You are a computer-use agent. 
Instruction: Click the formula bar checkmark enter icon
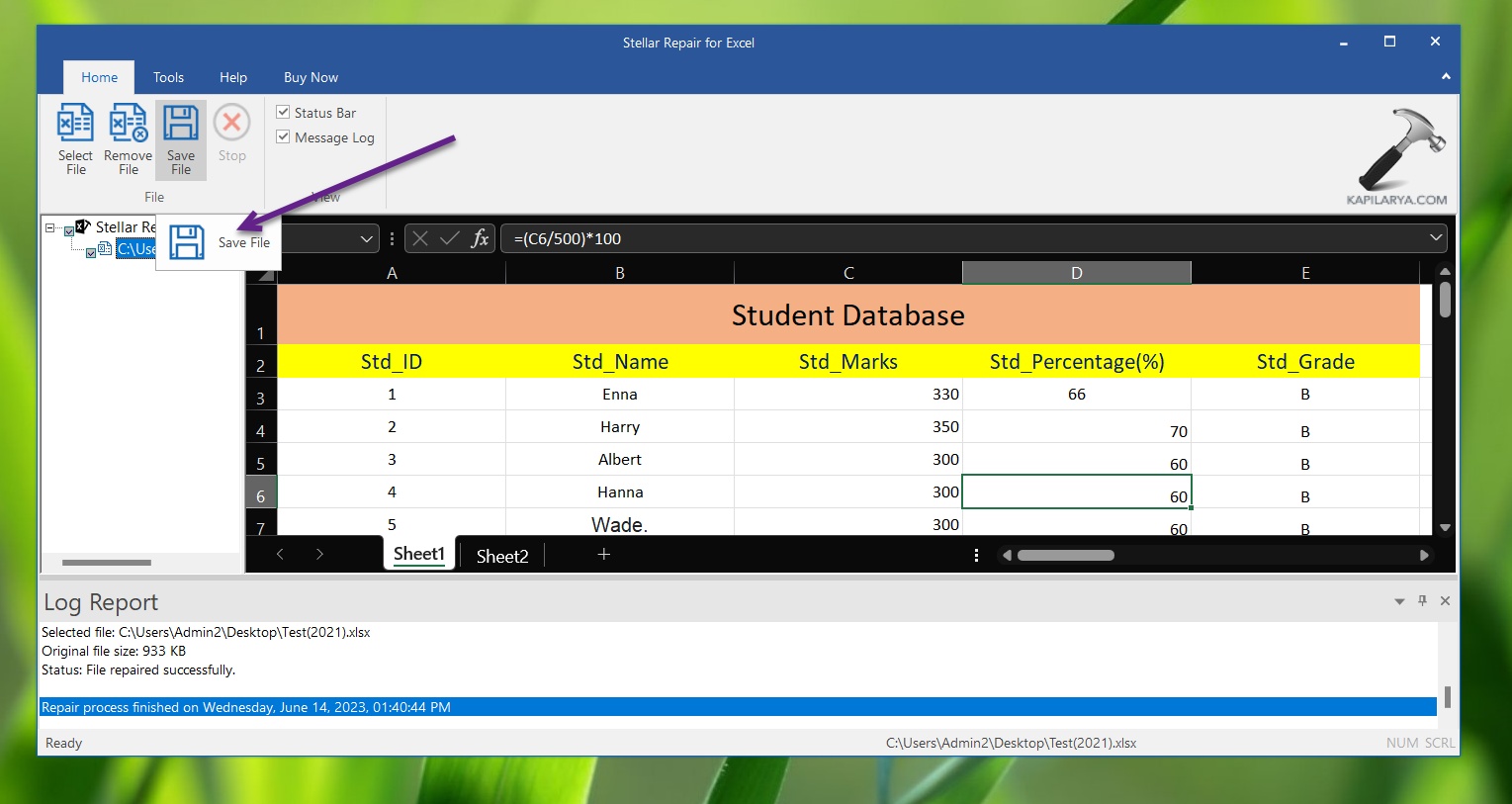(x=450, y=238)
